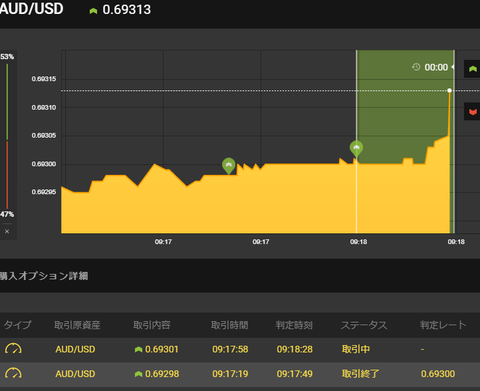Click the 0.69310 price axis label
Image resolution: width=480 pixels, height=391 pixels.
coord(44,107)
